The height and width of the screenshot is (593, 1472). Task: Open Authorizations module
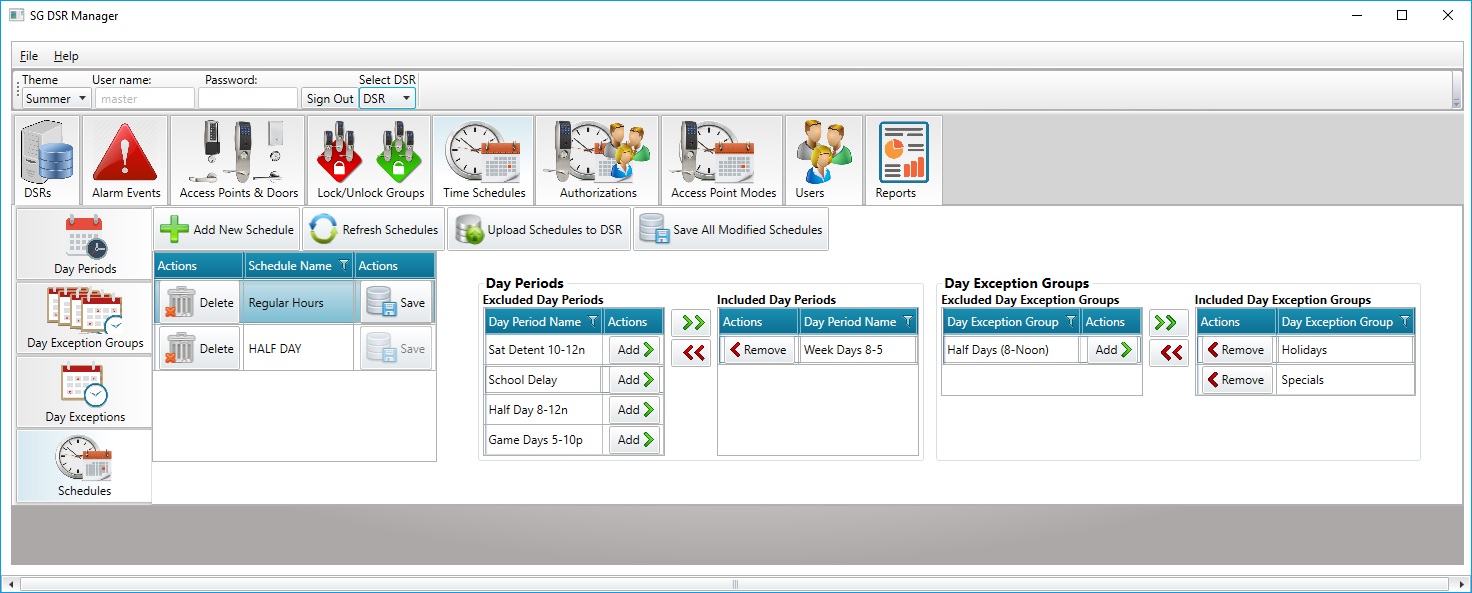click(x=597, y=160)
